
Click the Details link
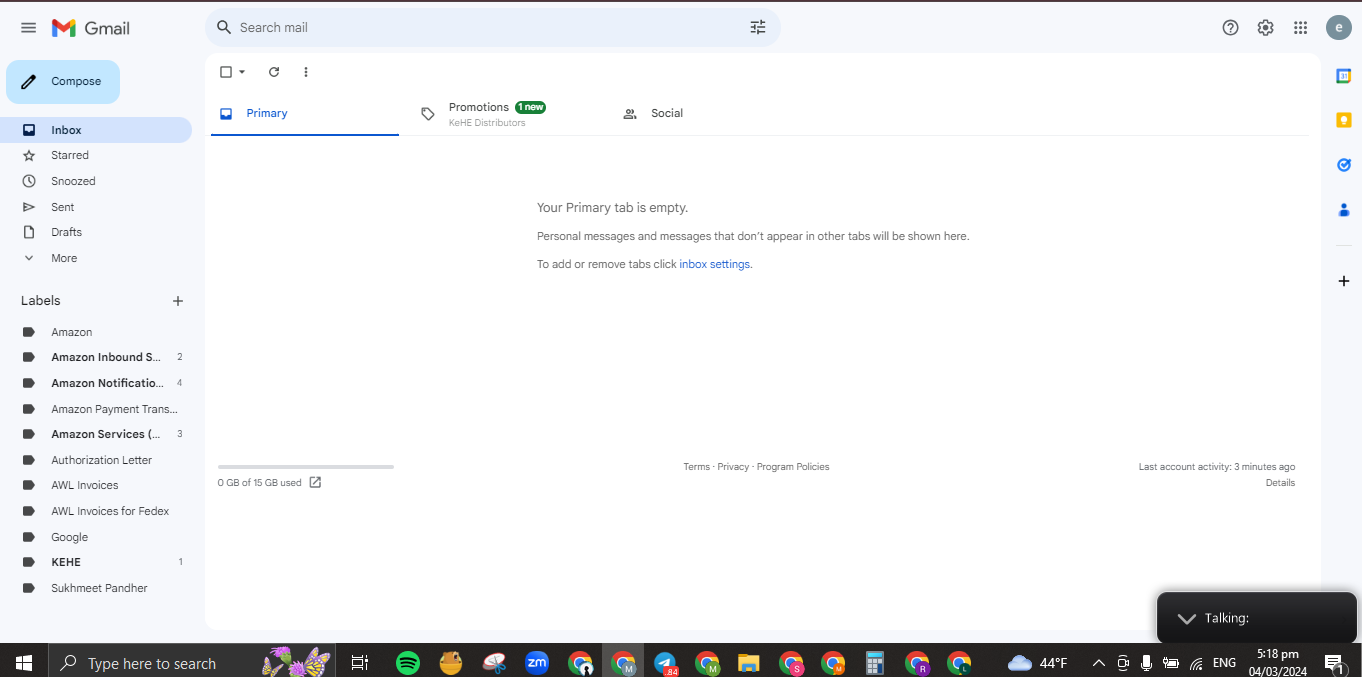[1280, 483]
